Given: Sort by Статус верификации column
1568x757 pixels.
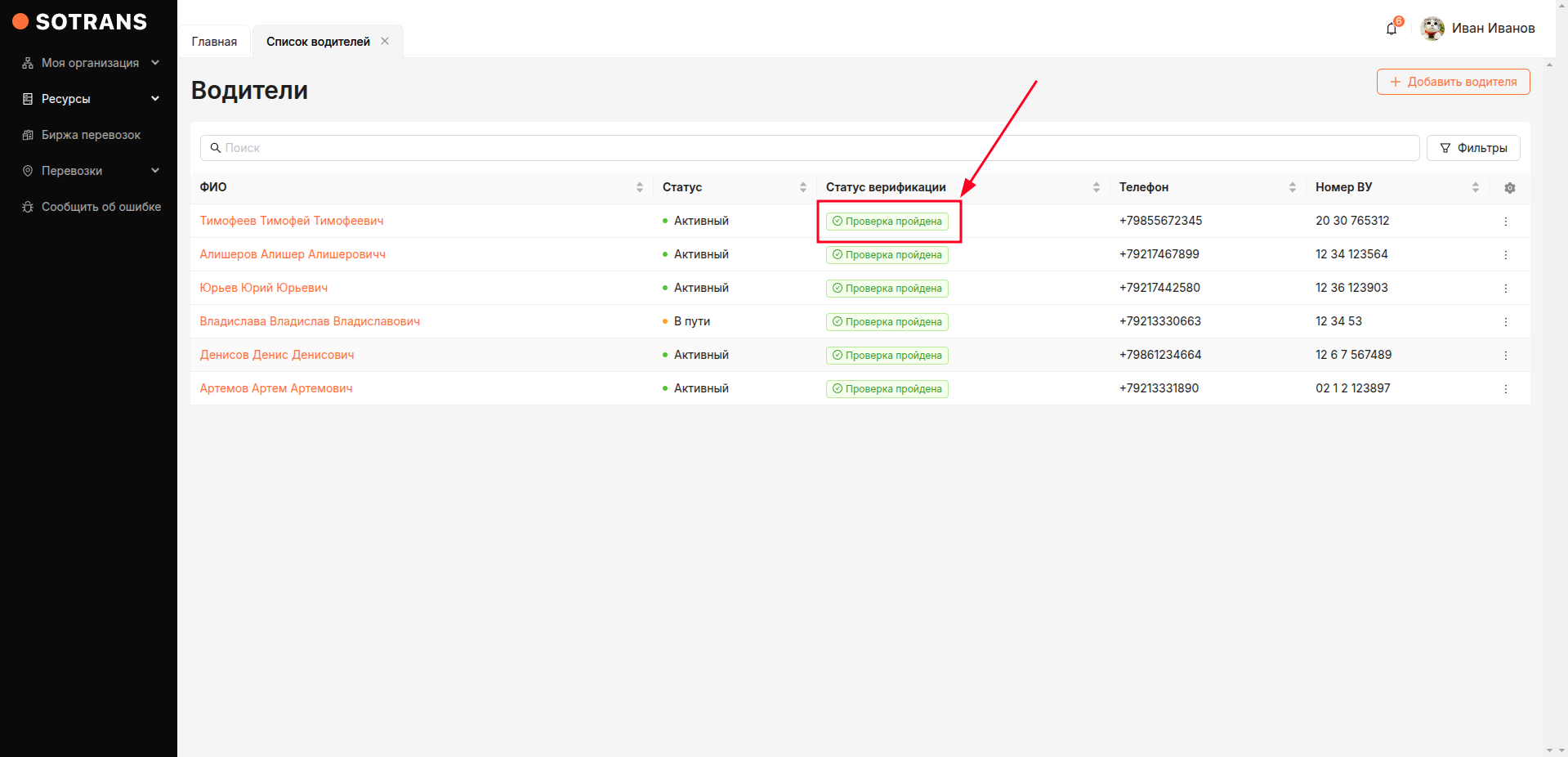Looking at the screenshot, I should click(1096, 187).
